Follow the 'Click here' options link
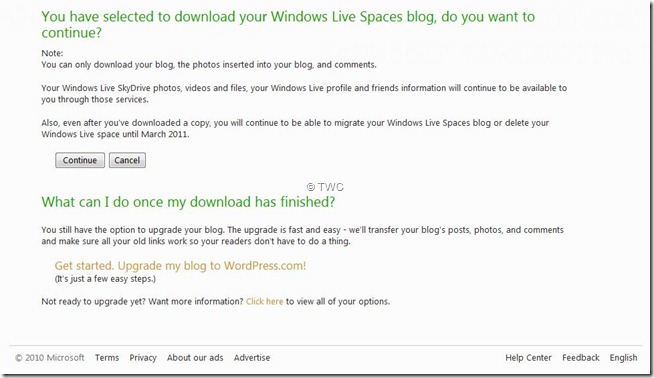This screenshot has height=378, width=654. pos(264,301)
